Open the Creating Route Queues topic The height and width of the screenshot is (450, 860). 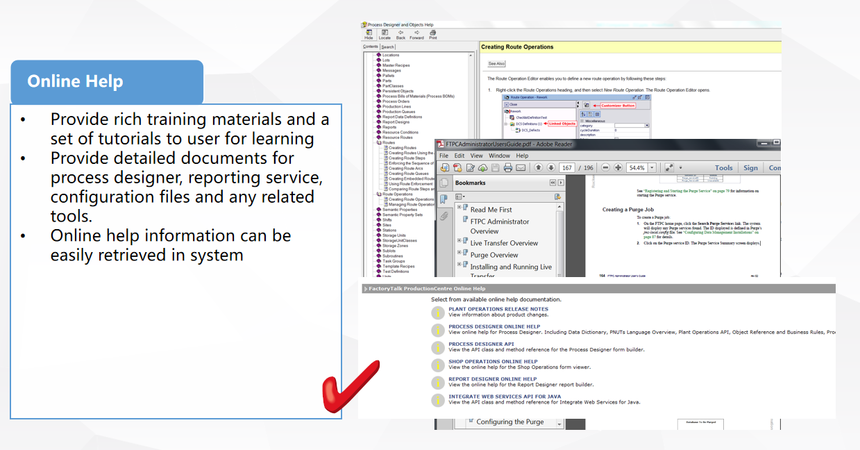point(409,173)
